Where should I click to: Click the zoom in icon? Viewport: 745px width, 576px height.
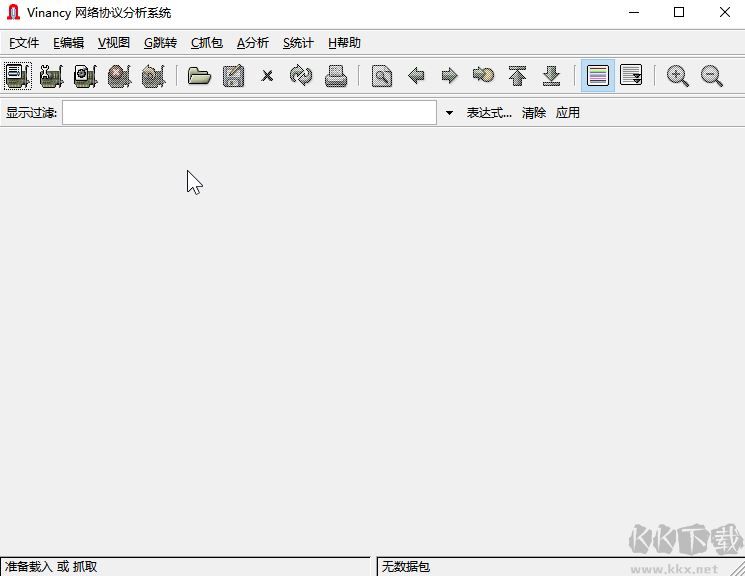pyautogui.click(x=678, y=76)
